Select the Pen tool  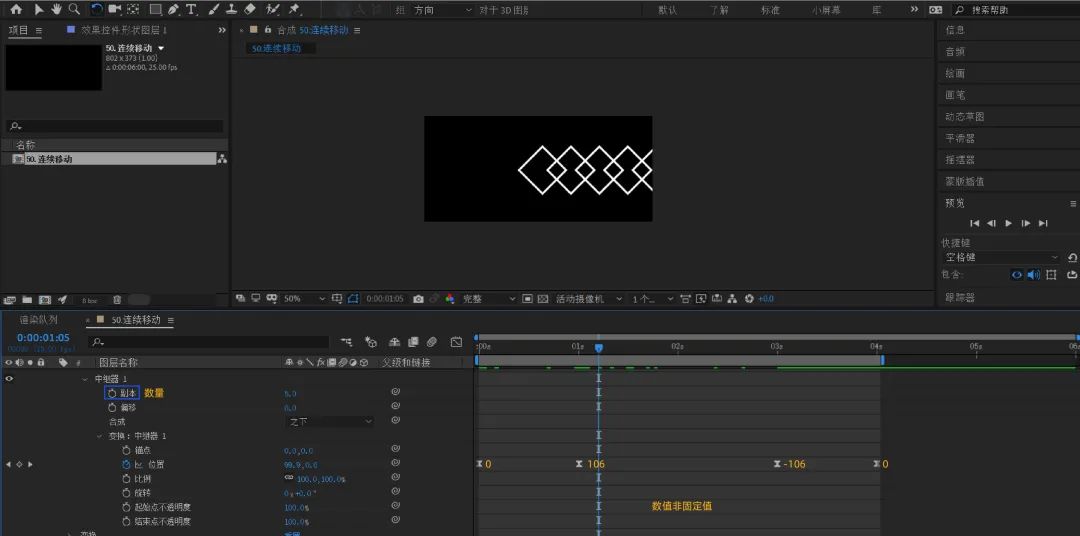coord(173,10)
